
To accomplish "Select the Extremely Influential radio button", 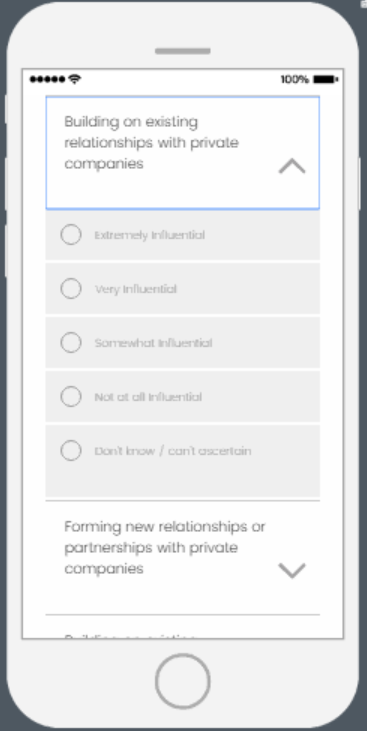I will (71, 234).
